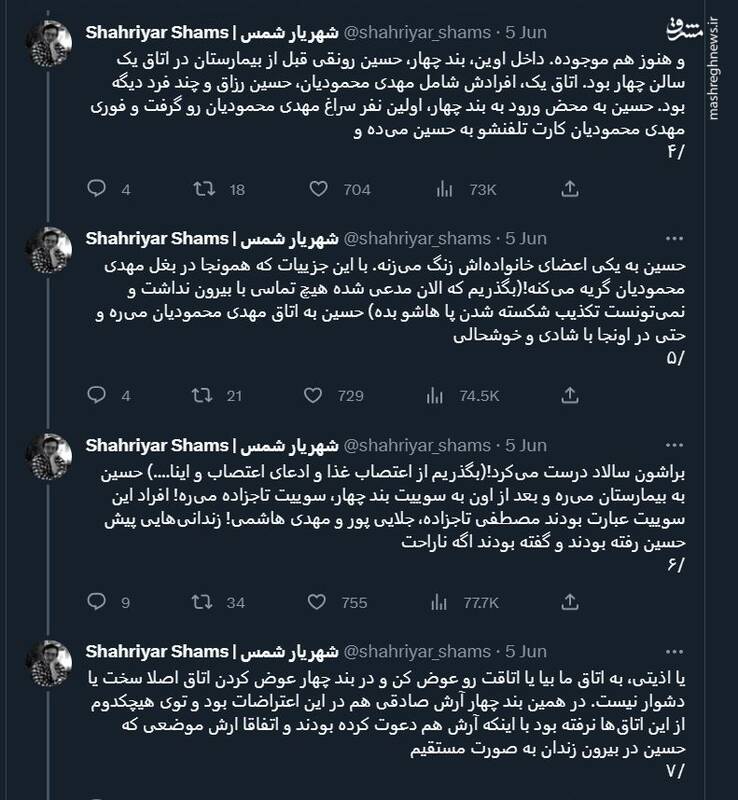
Task: Open more options on third tweet
Action: (x=650, y=445)
